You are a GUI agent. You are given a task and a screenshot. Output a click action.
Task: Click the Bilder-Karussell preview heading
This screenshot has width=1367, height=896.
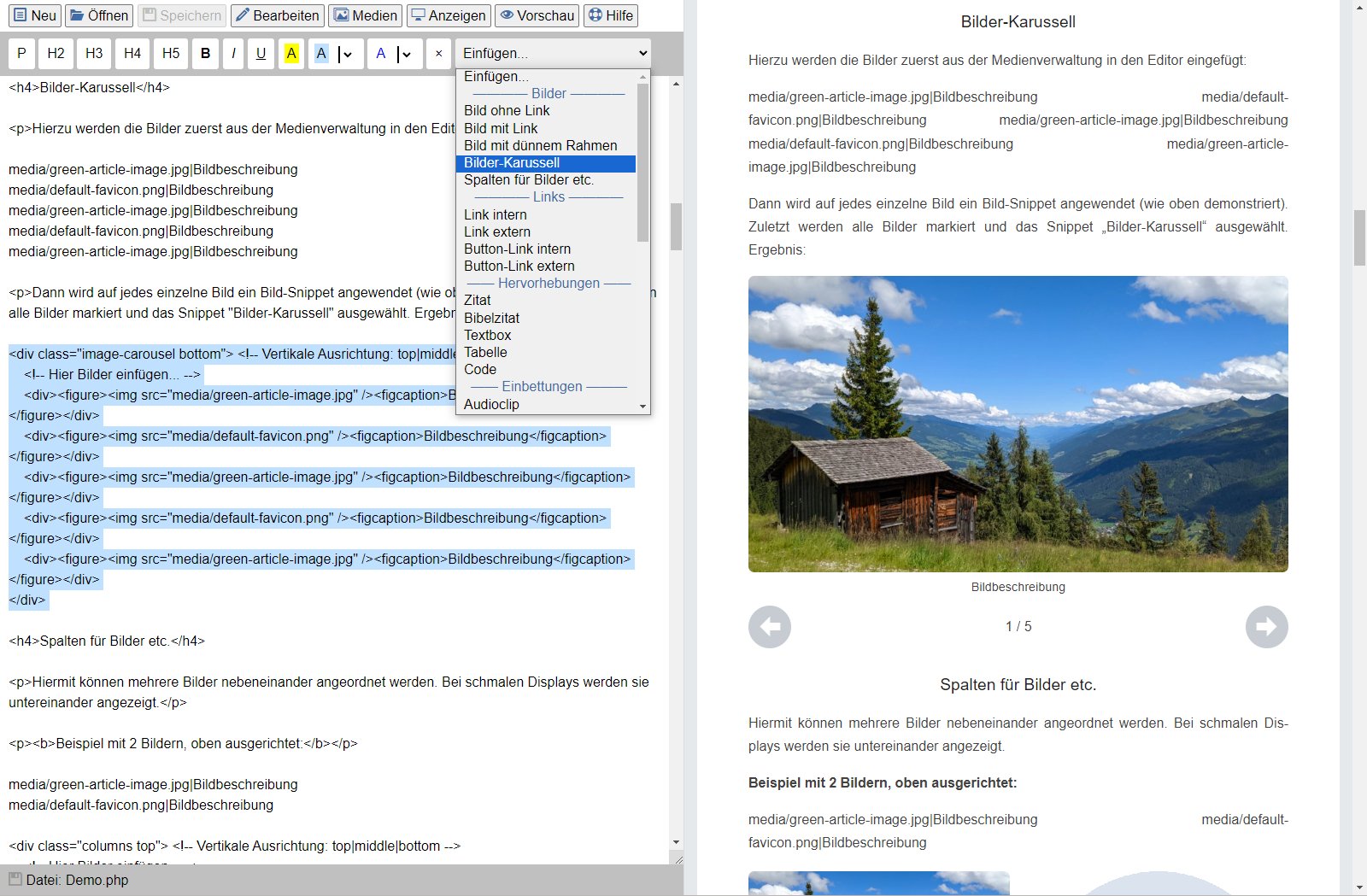click(x=1018, y=21)
